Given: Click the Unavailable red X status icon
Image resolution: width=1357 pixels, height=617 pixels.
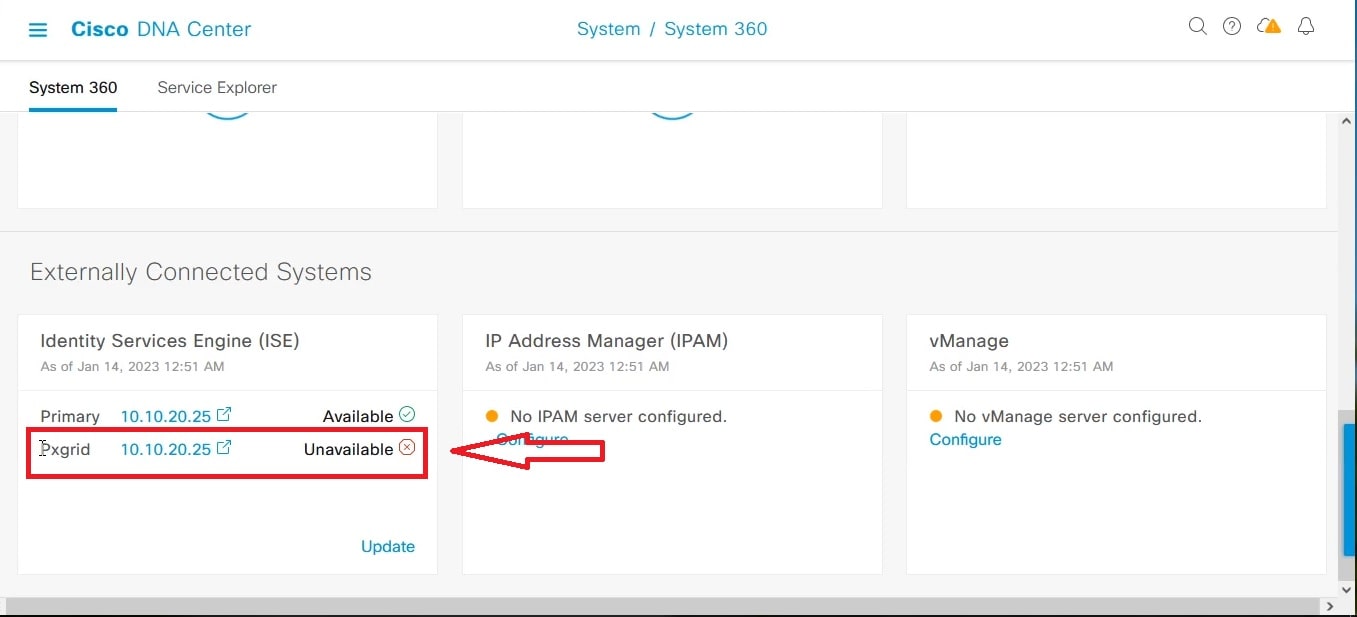Looking at the screenshot, I should [x=407, y=447].
